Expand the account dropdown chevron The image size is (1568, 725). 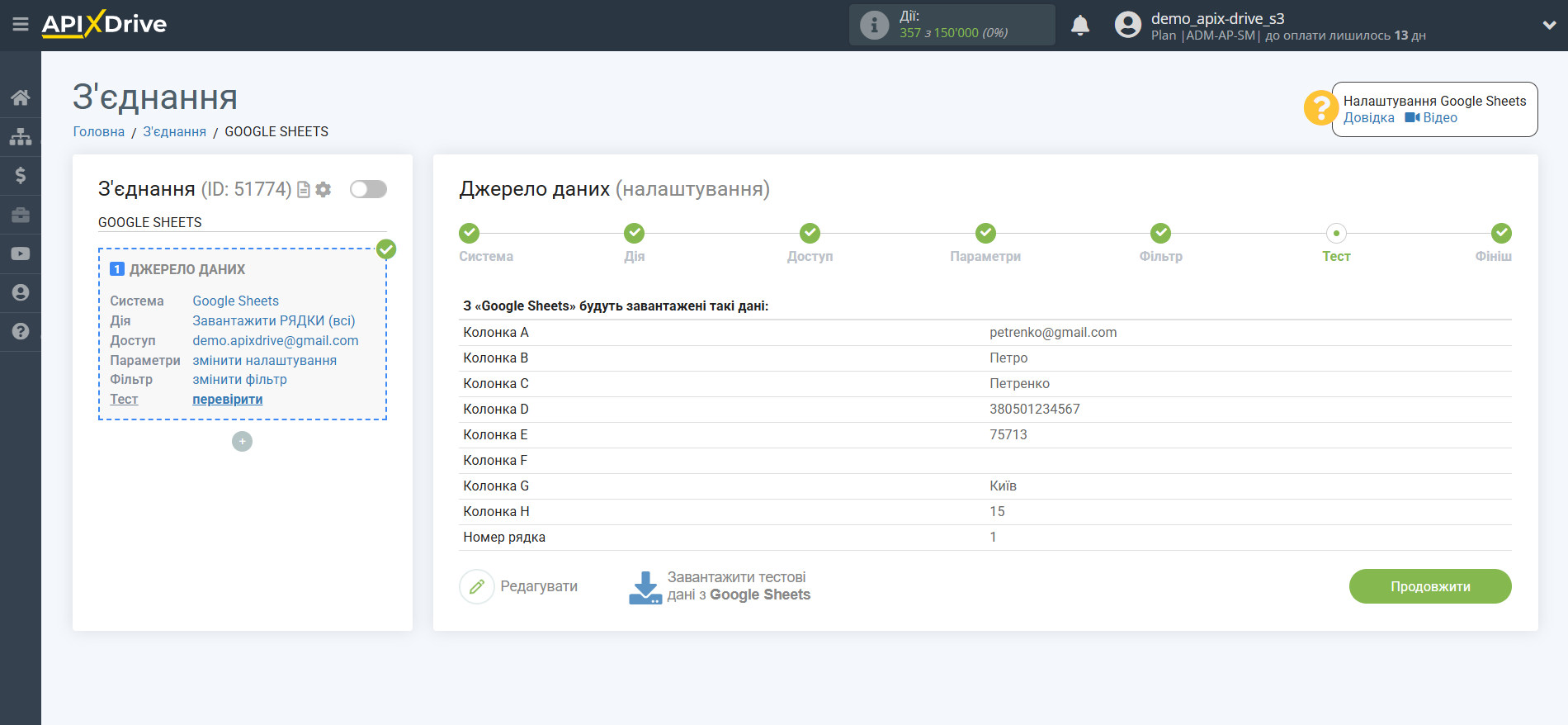[1549, 26]
